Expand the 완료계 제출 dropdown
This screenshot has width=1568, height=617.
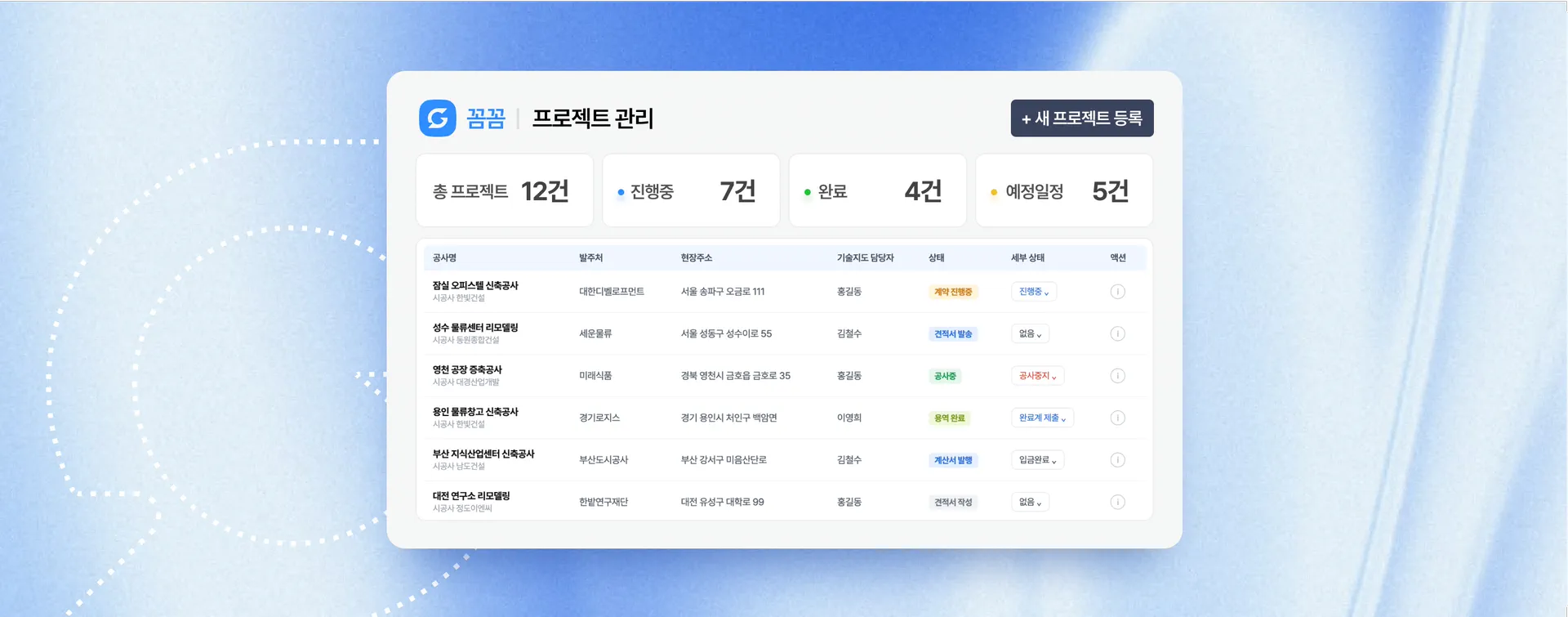point(1042,418)
